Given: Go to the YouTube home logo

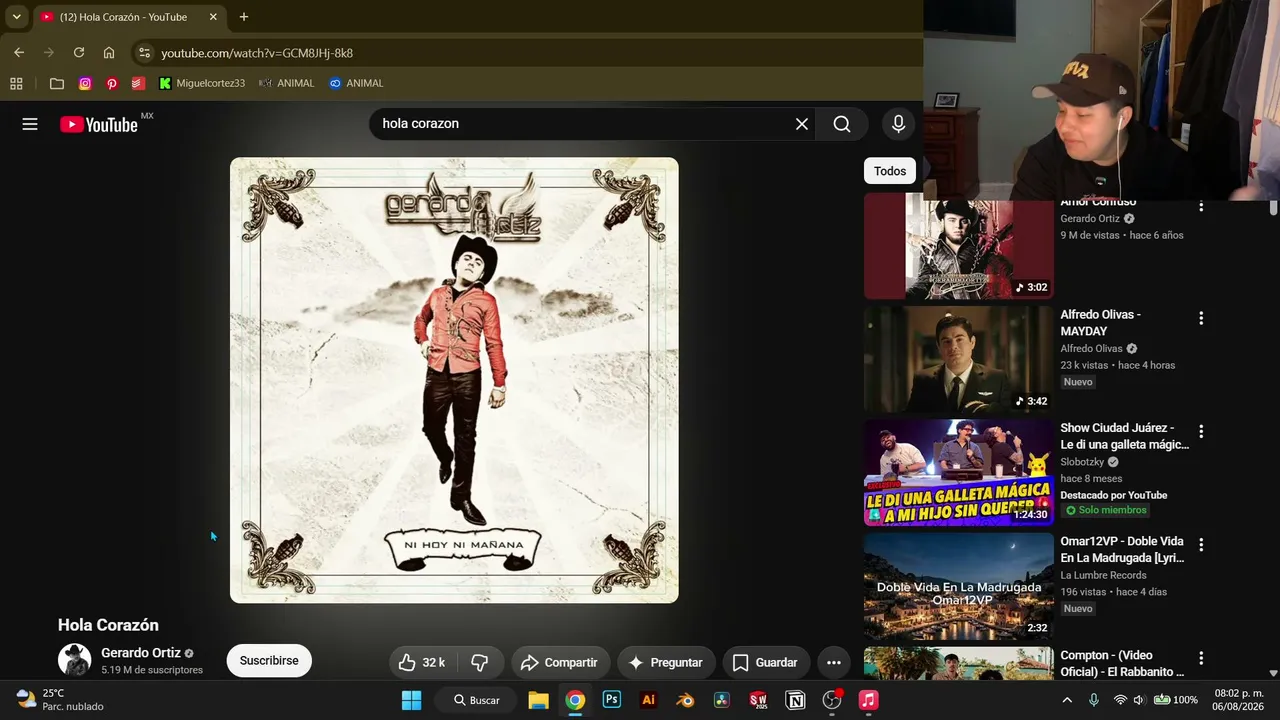Looking at the screenshot, I should coord(98,124).
